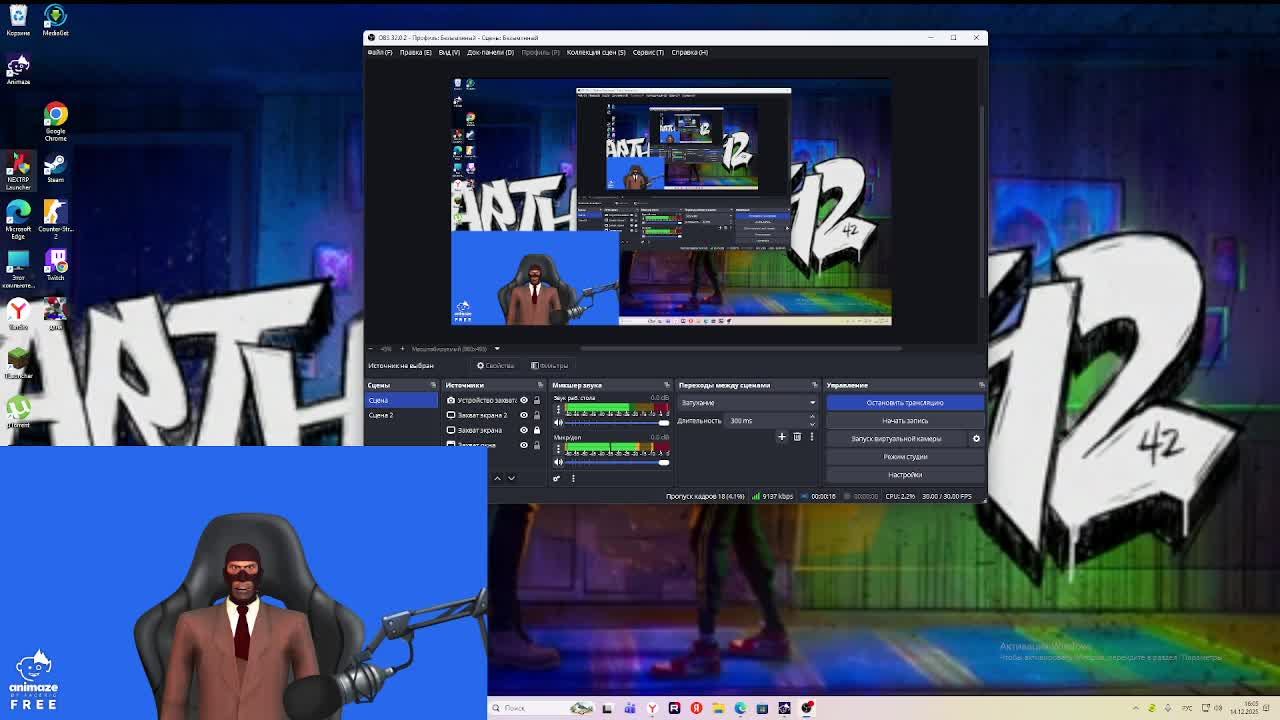Open microphone channel options menu

point(558,449)
